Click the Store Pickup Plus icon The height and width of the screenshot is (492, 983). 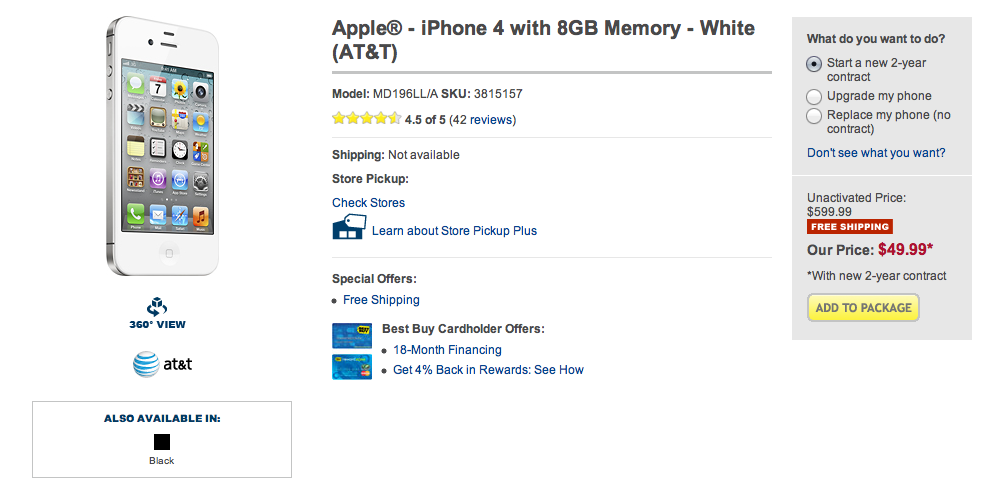349,228
